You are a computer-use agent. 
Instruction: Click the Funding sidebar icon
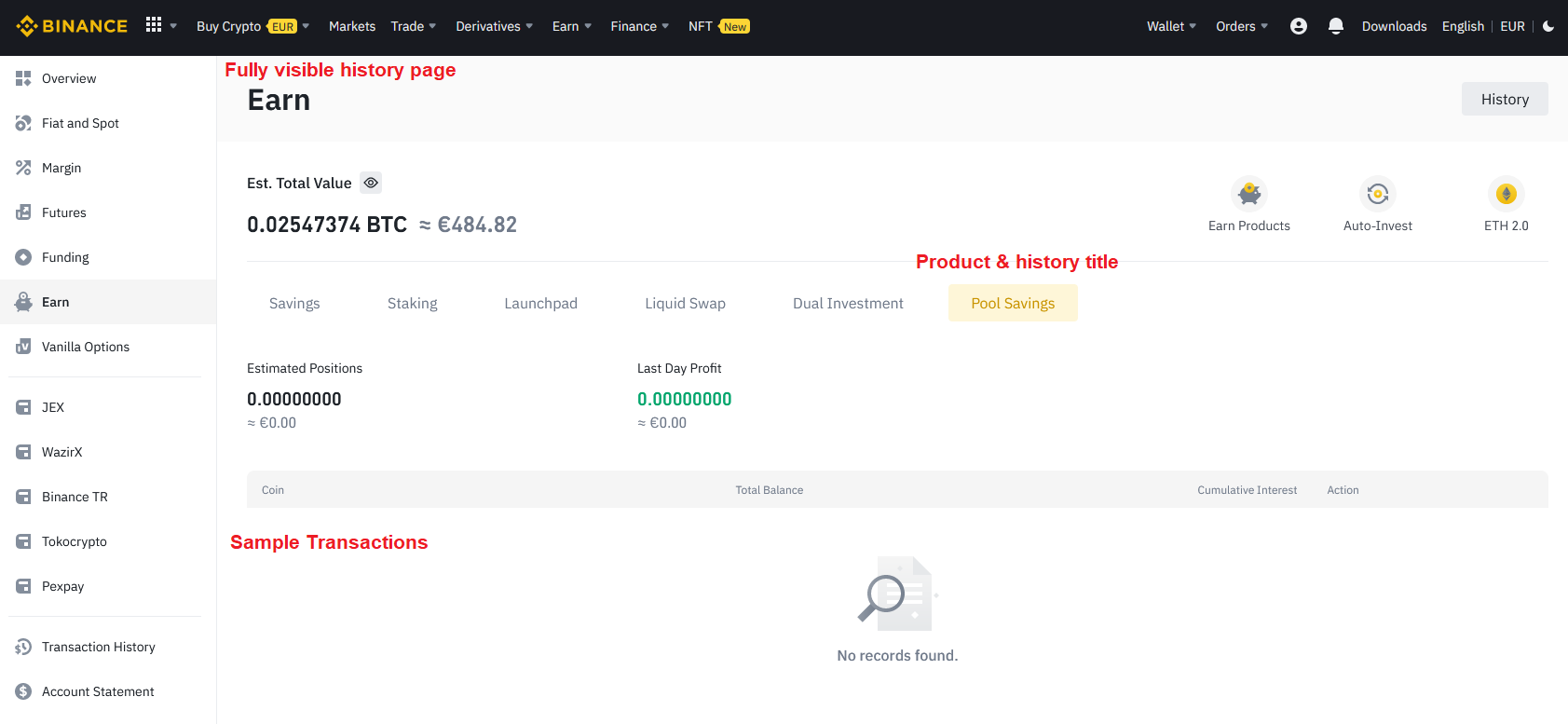click(x=23, y=257)
